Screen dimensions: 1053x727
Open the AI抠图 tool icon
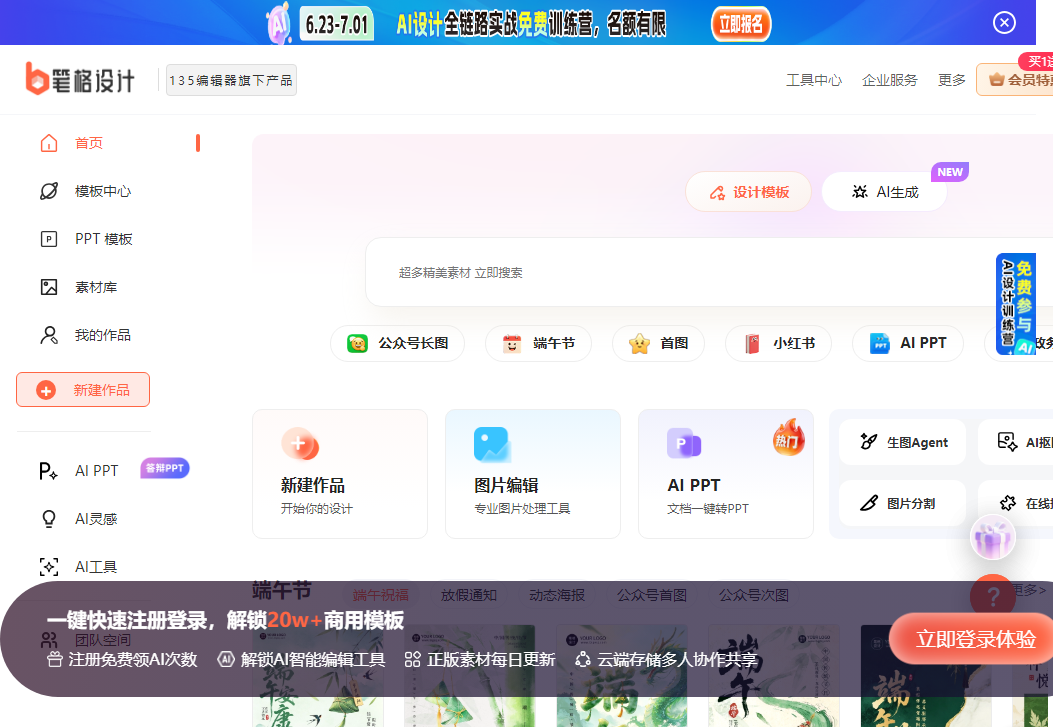click(x=1007, y=442)
